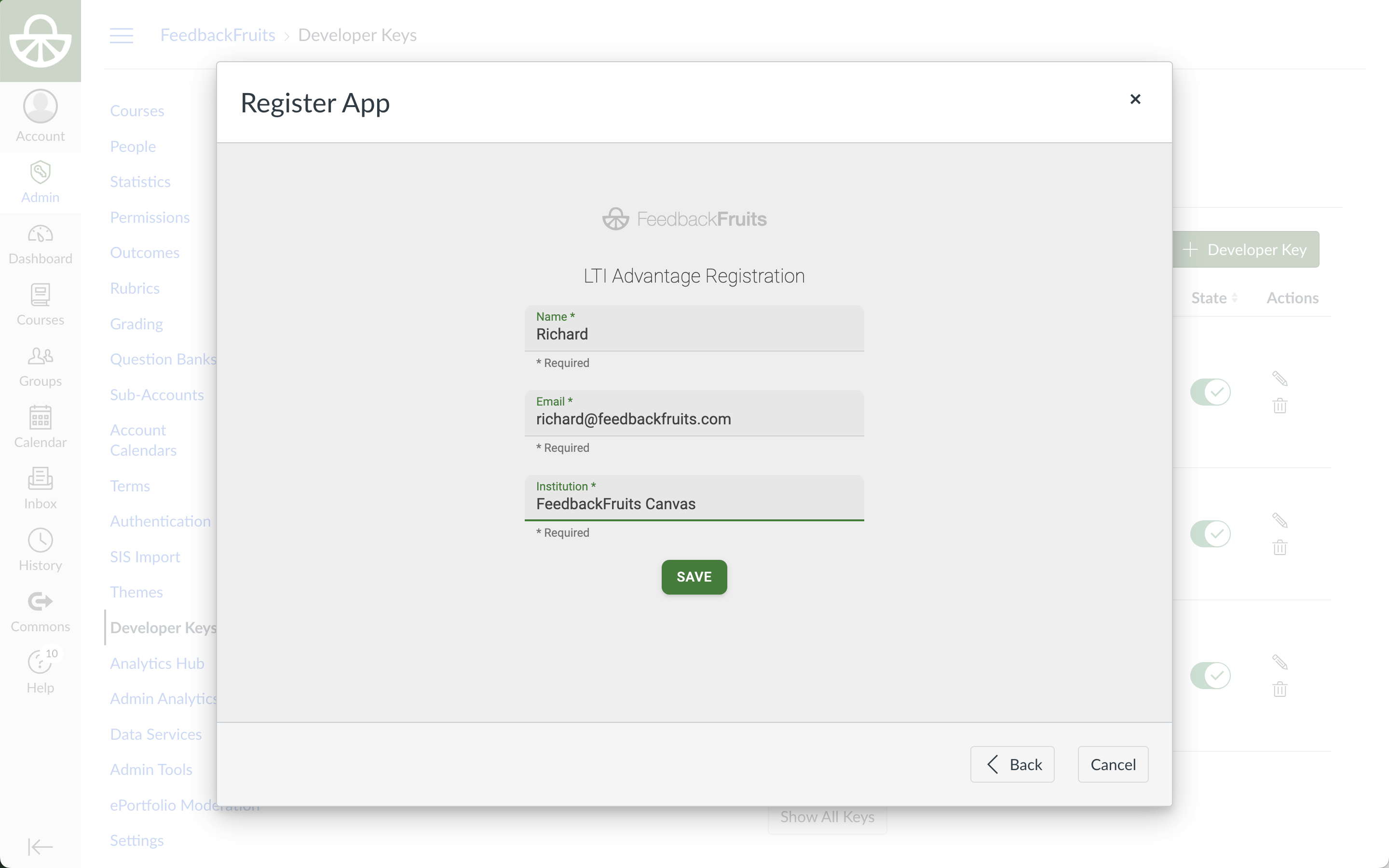Open the Permissions admin menu item
The width and height of the screenshot is (1389, 868).
click(149, 217)
